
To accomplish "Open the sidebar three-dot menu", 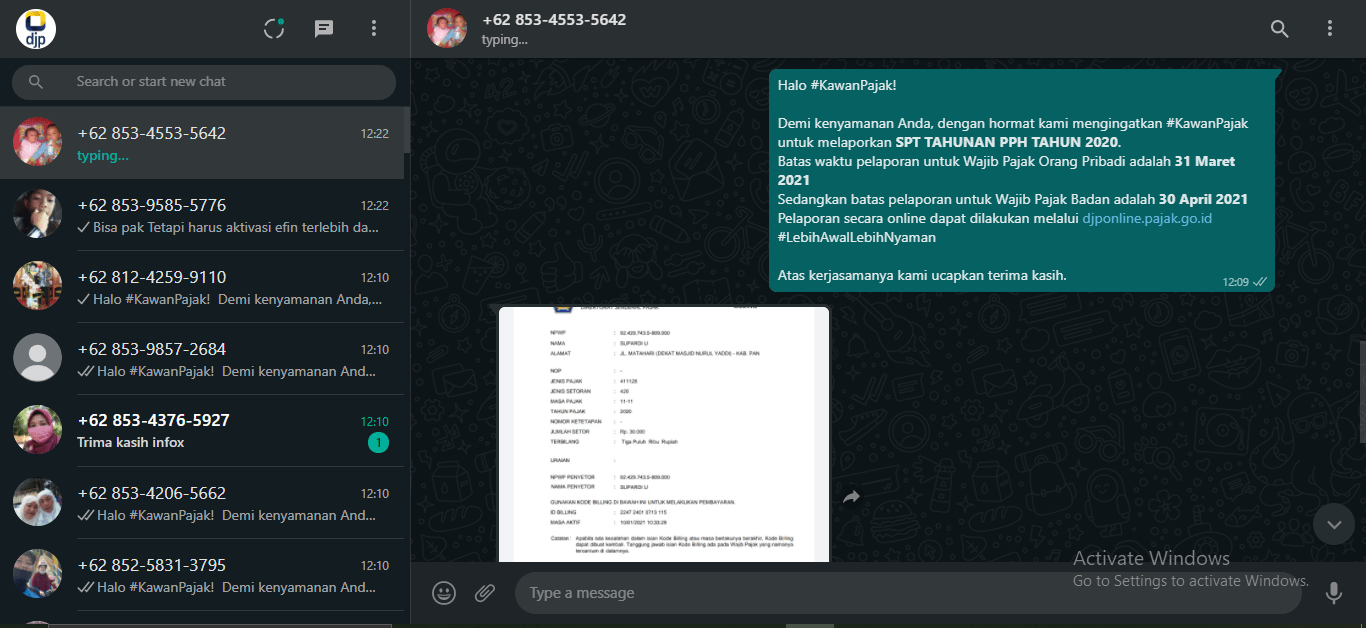I will [374, 29].
